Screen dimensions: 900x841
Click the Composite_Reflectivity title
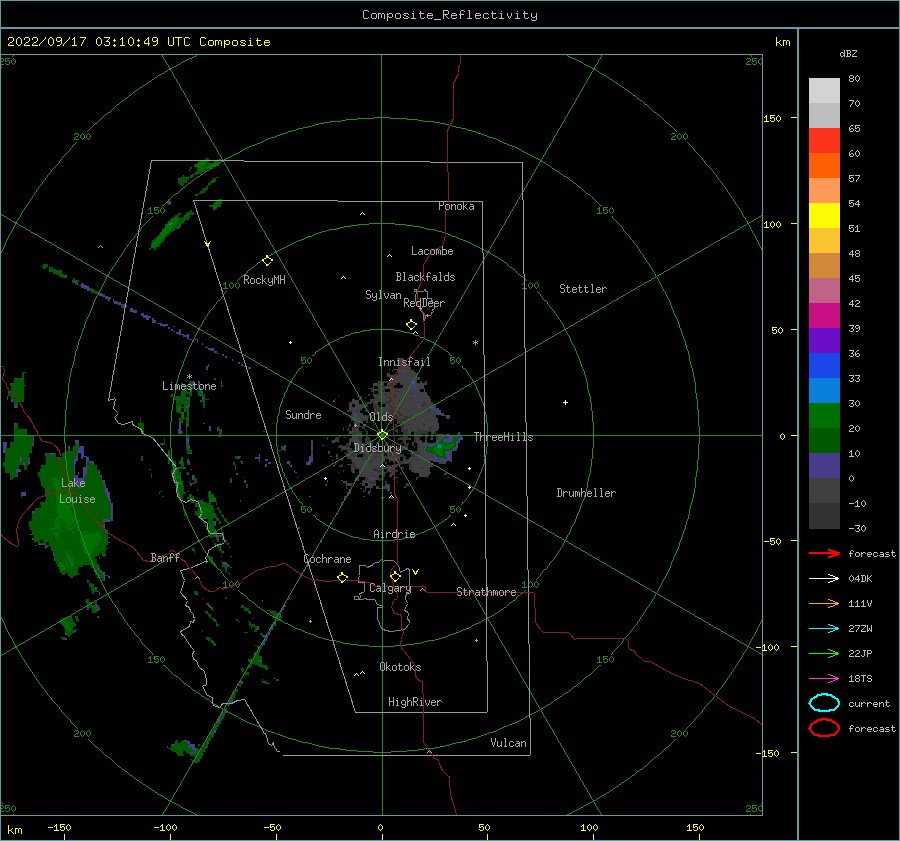[450, 15]
